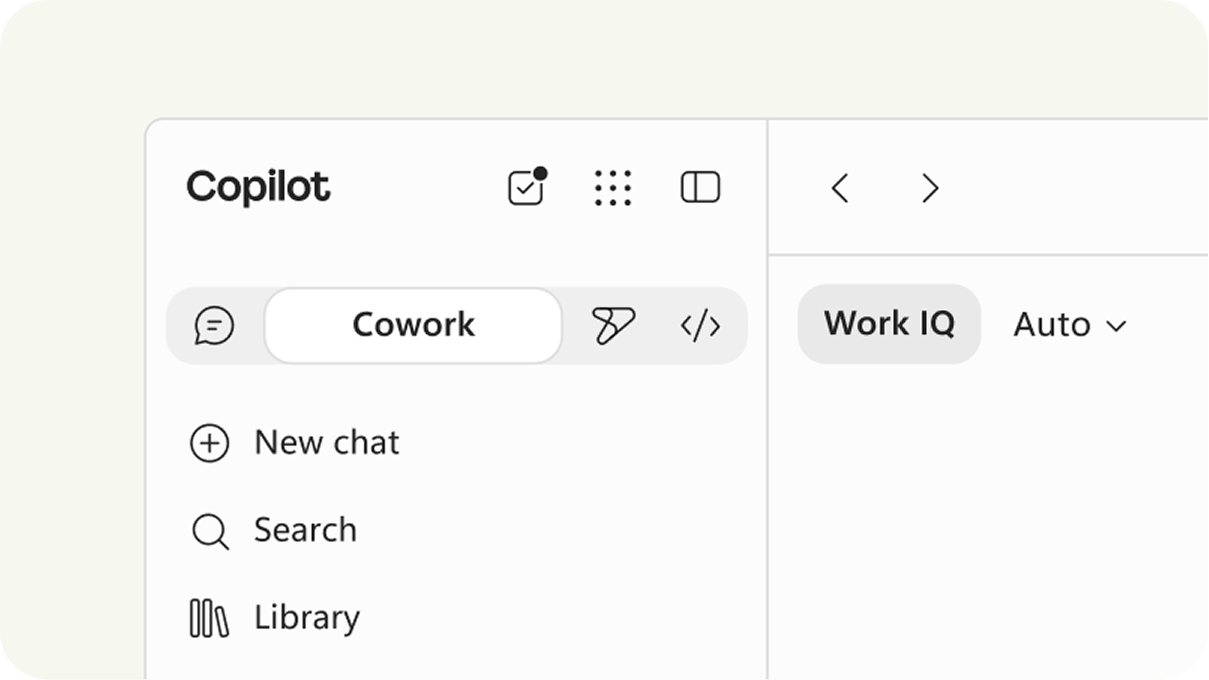Go forward with the right arrow
This screenshot has height=680, width=1209.
(930, 188)
